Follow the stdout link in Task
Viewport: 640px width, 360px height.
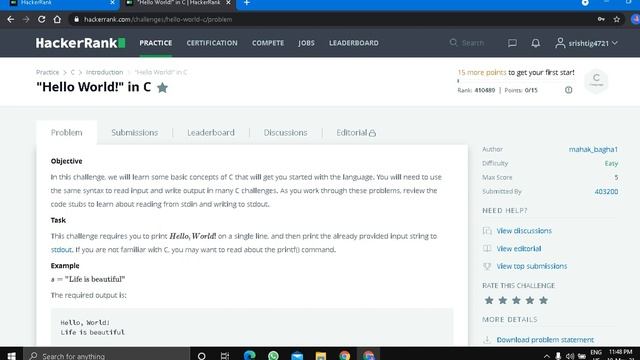click(61, 249)
